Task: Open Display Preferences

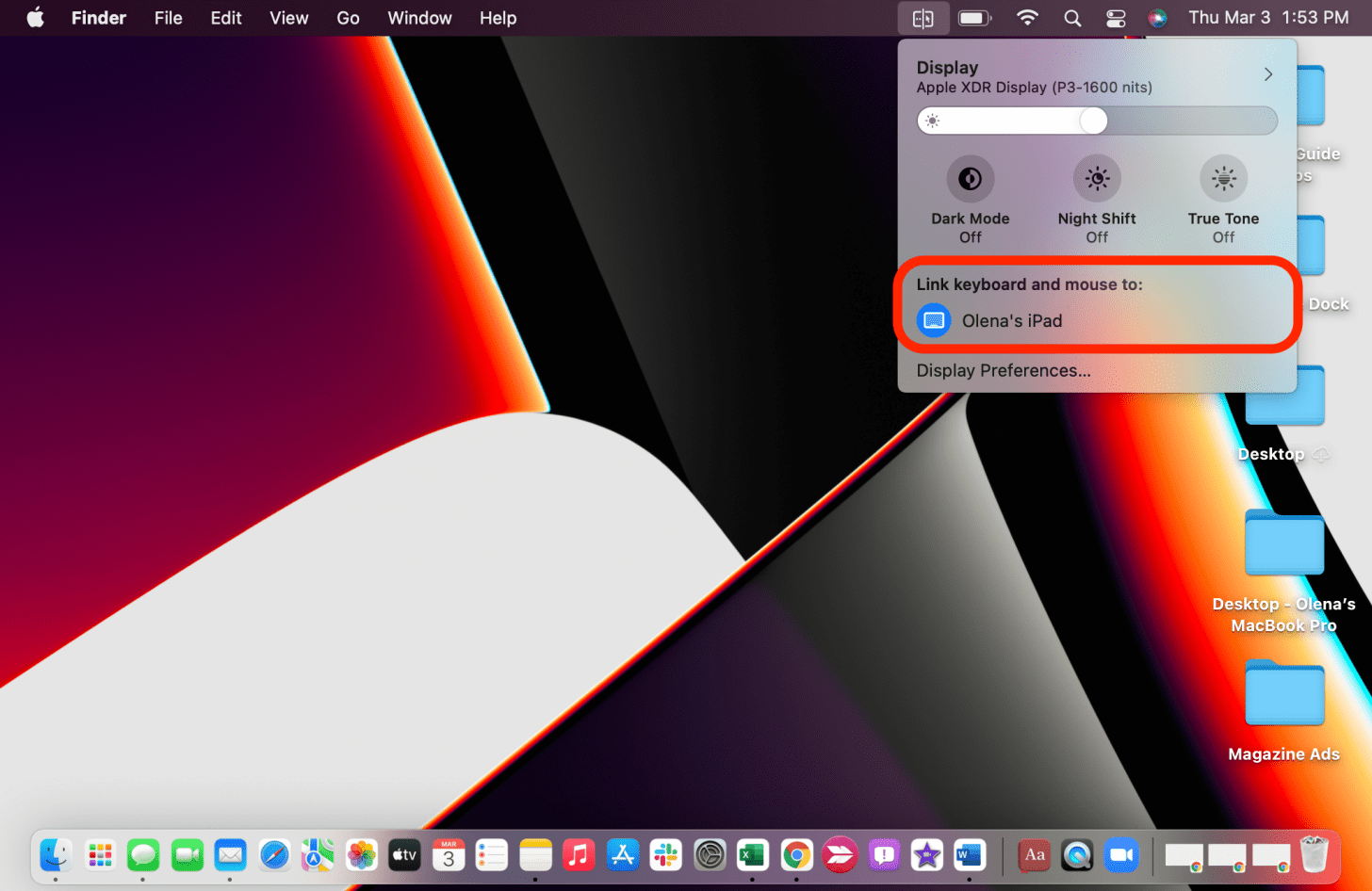Action: tap(1003, 370)
